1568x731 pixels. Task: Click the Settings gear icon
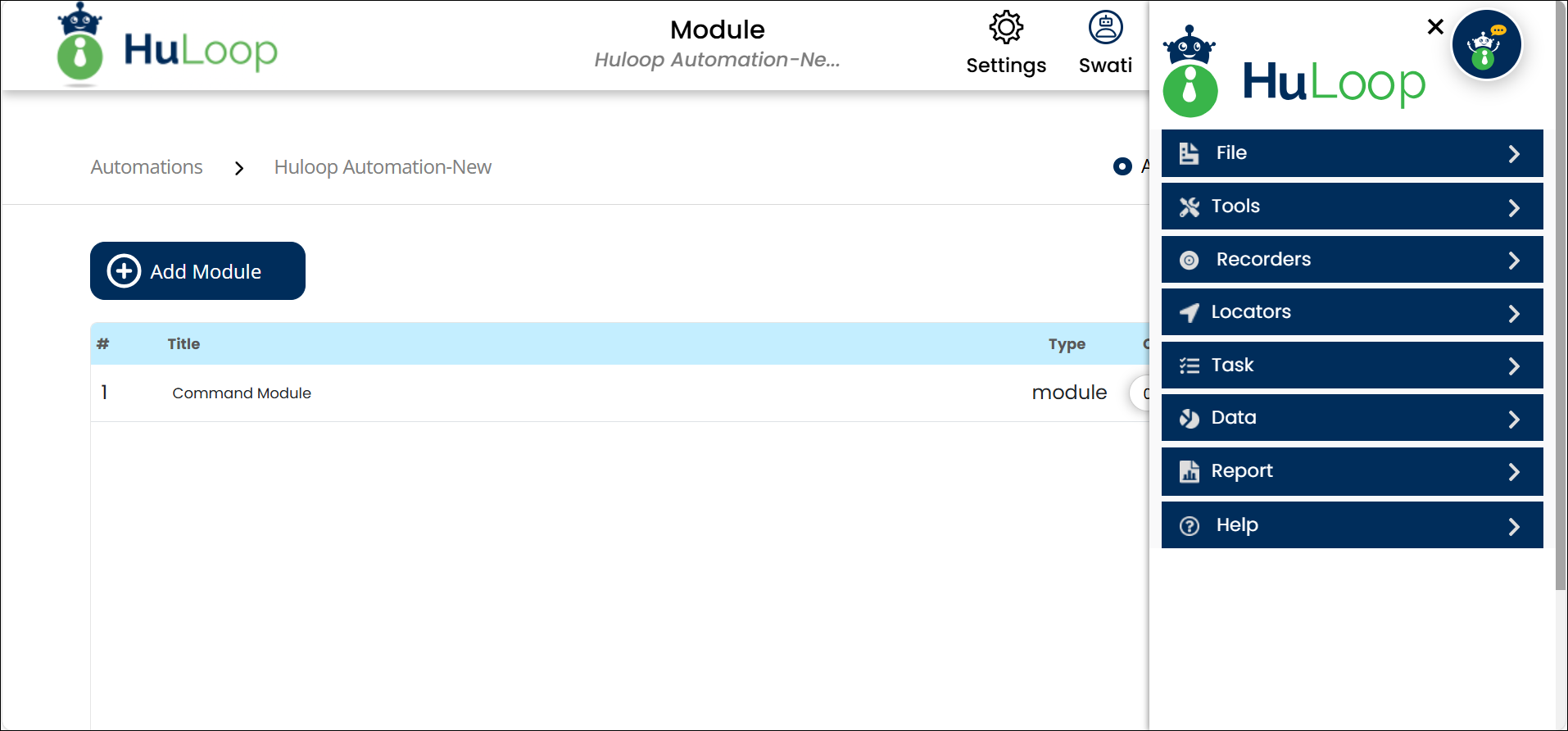1006,28
